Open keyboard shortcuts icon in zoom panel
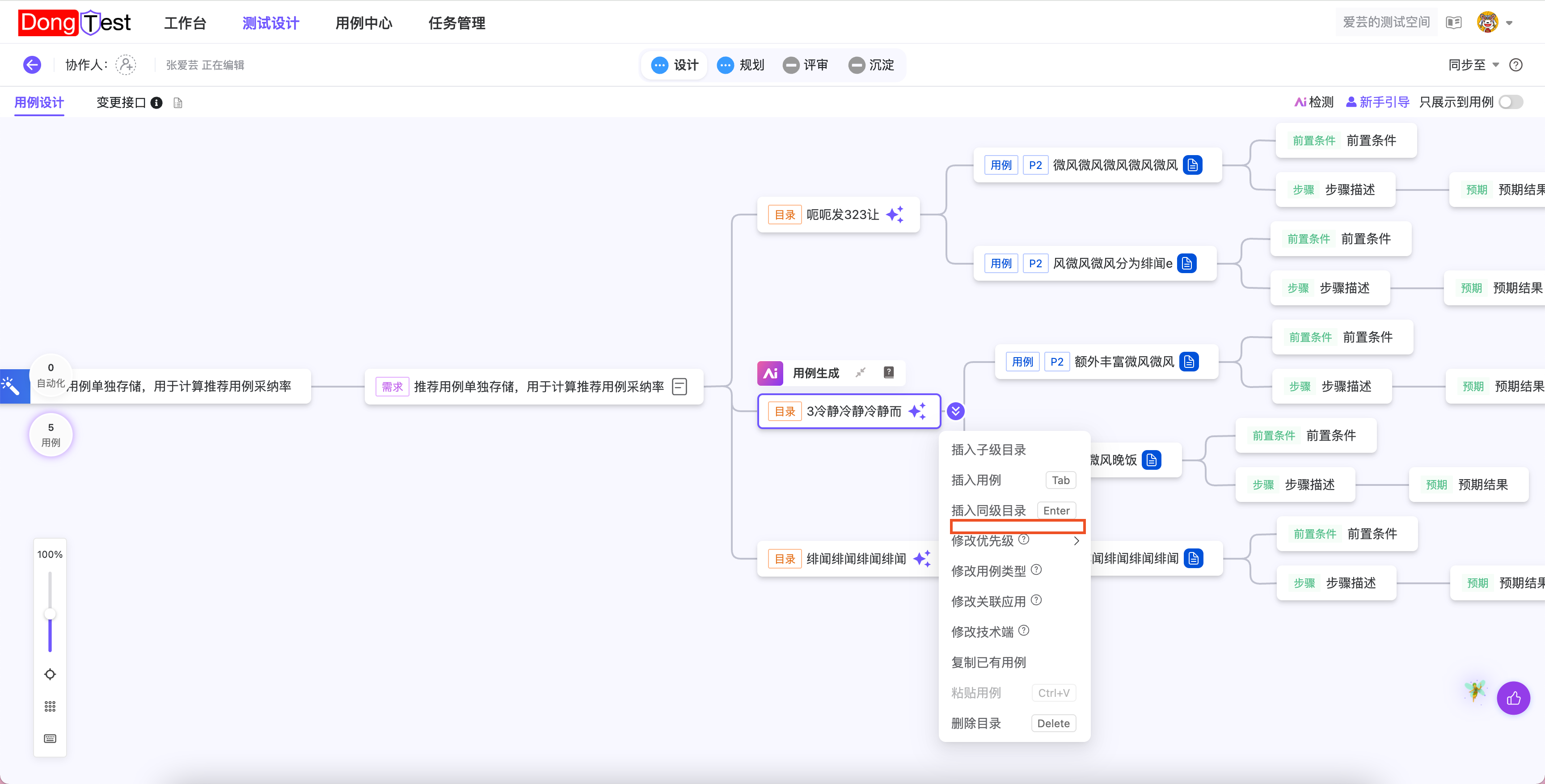This screenshot has height=784, width=1545. [51, 738]
